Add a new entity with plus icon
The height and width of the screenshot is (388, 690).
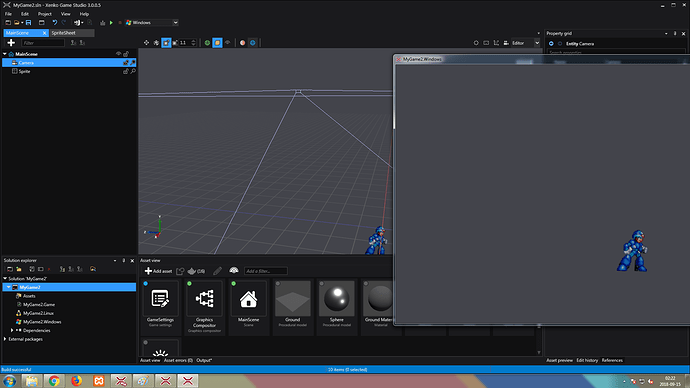coord(11,43)
